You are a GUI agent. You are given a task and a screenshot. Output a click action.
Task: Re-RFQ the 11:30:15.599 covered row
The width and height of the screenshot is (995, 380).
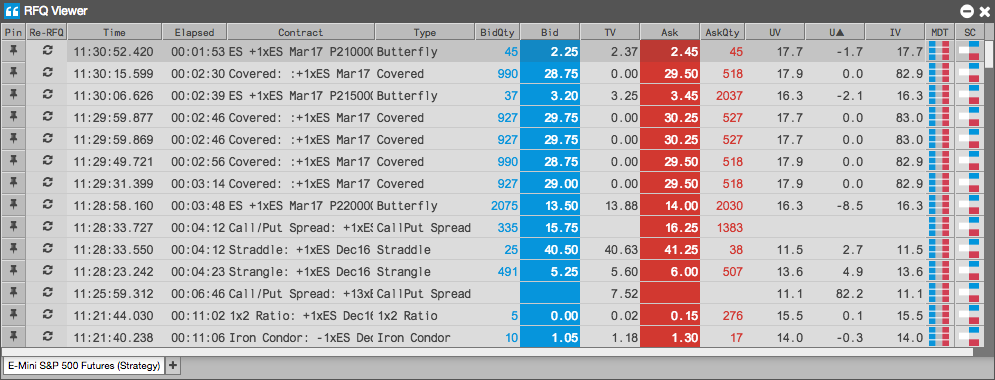click(x=46, y=74)
